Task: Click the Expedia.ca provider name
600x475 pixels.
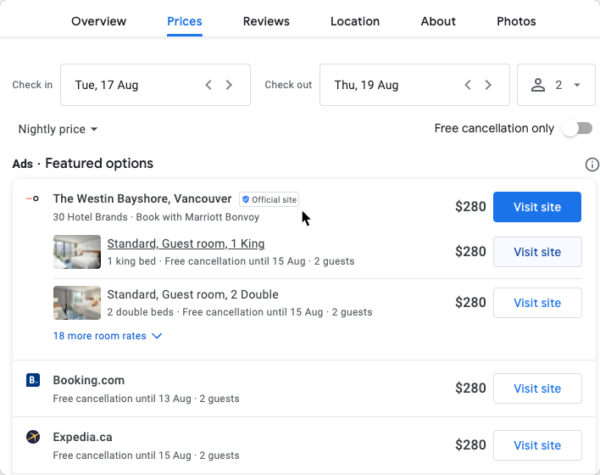Action: coord(83,437)
